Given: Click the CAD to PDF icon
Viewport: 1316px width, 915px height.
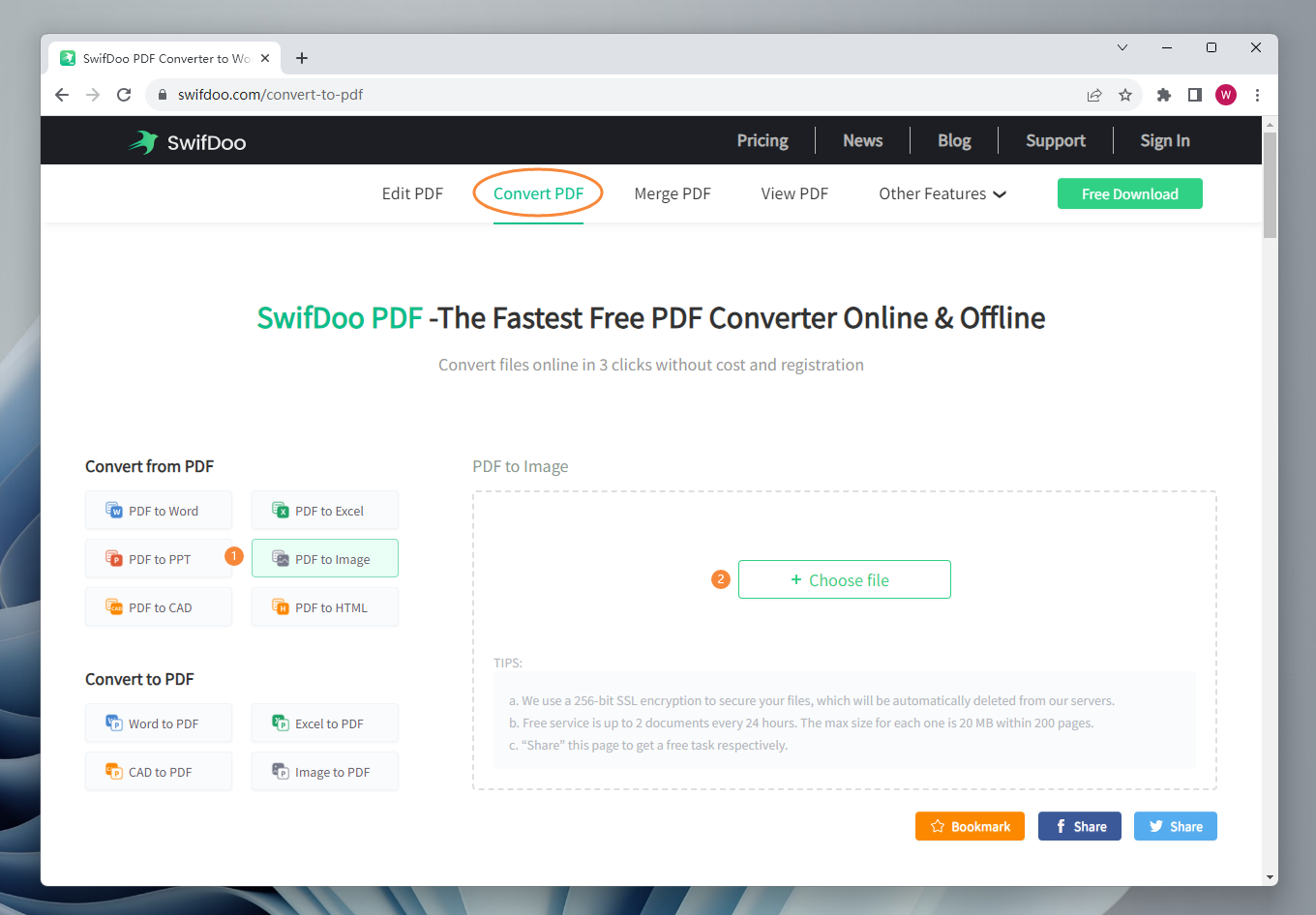Looking at the screenshot, I should (114, 771).
